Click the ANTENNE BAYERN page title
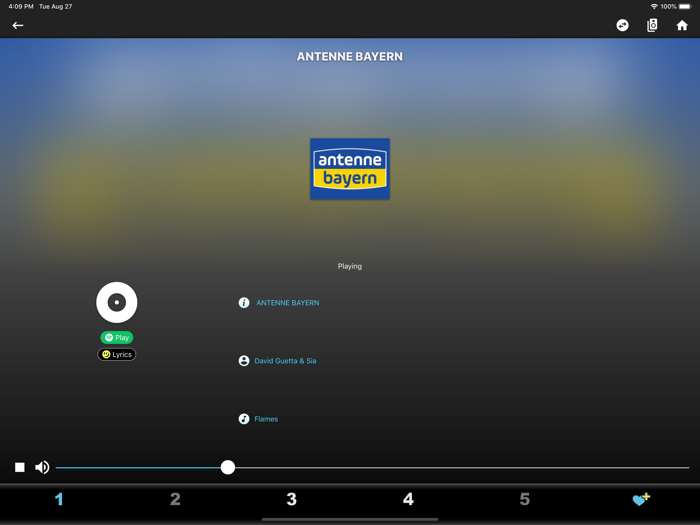This screenshot has height=525, width=700. 350,57
